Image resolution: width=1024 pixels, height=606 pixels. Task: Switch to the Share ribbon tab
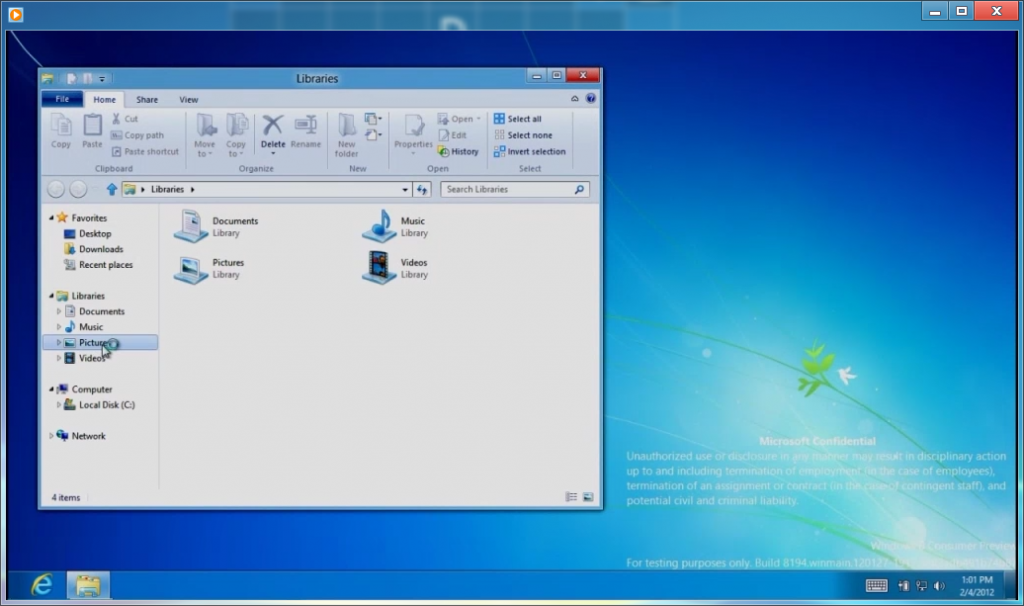pos(147,99)
